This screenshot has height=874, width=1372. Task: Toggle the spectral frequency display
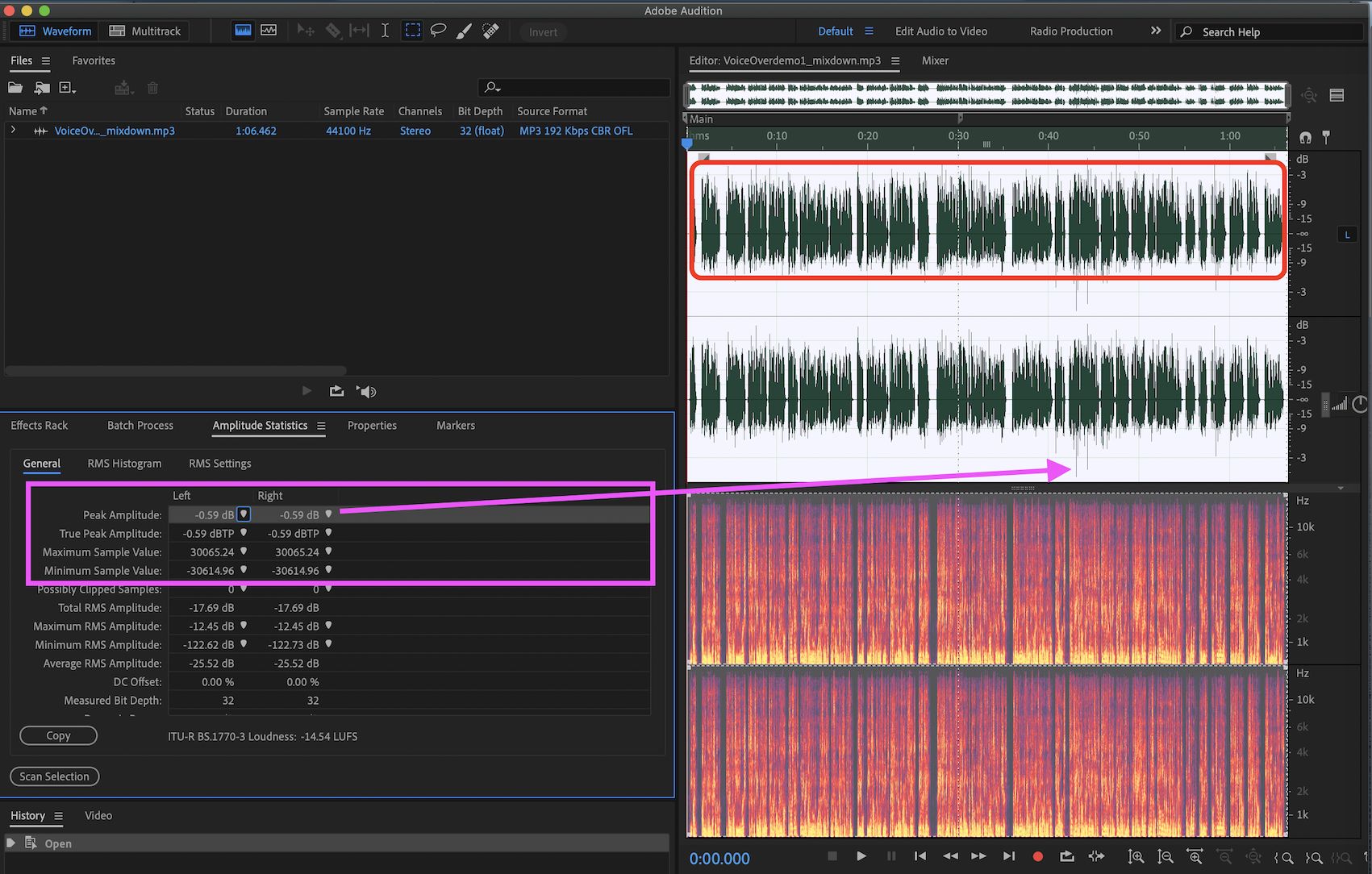[x=243, y=31]
